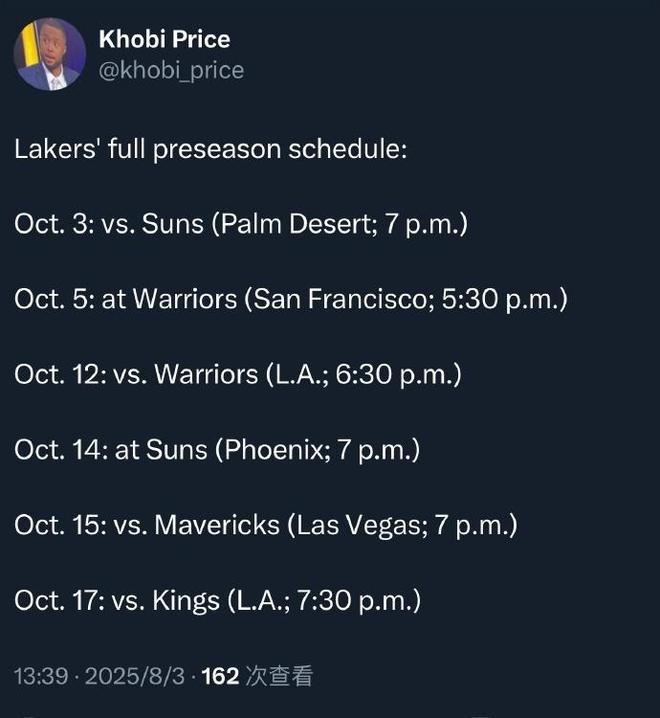Open the @khobi_price handle link
This screenshot has width=660, height=718.
point(171,71)
